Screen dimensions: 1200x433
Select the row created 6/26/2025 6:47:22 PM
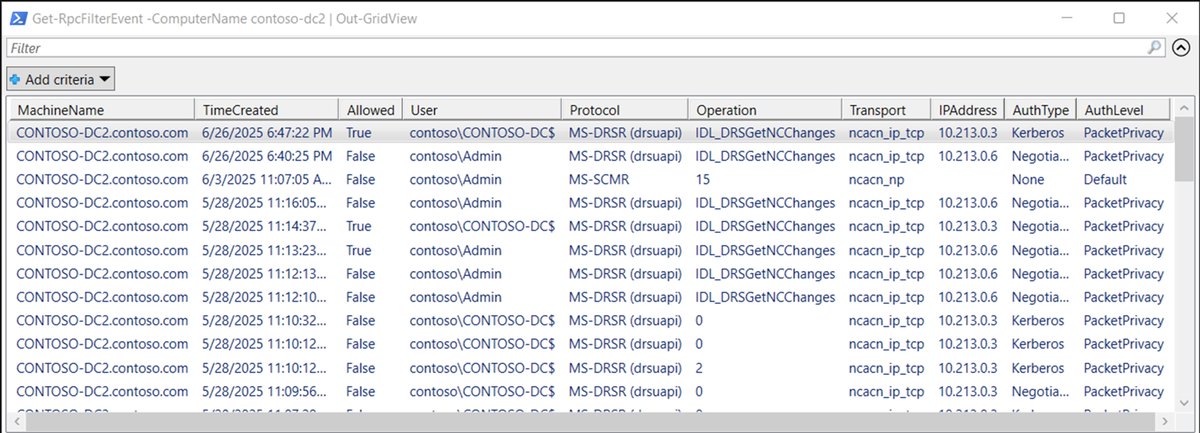click(590, 132)
